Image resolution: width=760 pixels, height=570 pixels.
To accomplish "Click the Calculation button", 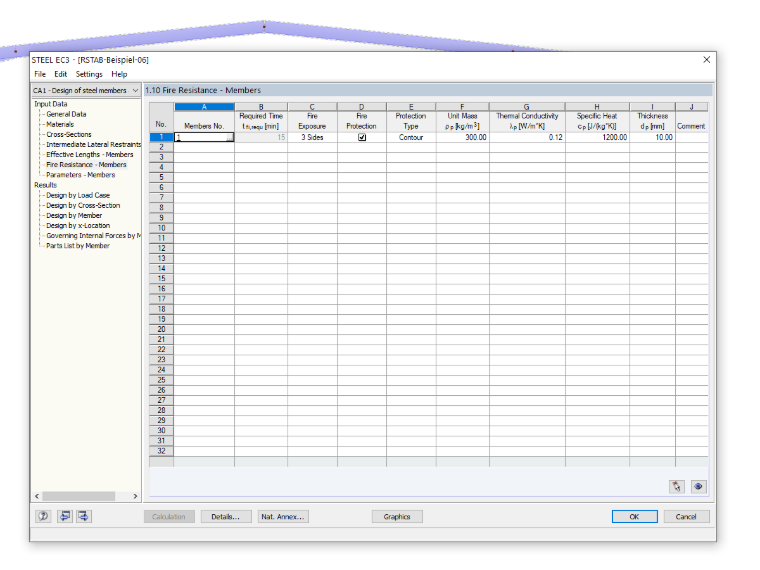I will pos(169,517).
